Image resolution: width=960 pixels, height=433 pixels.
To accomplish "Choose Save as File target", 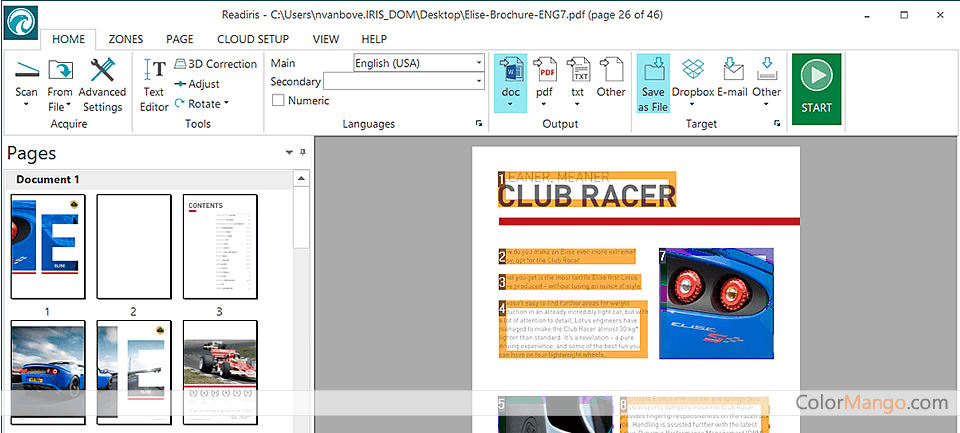I will point(653,83).
